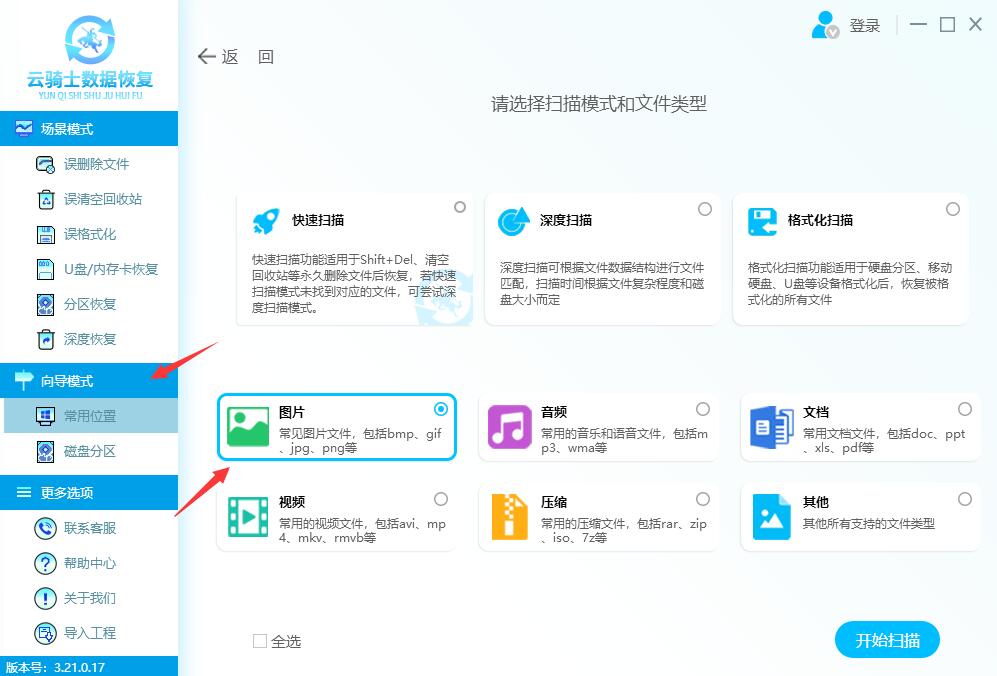Screen dimensions: 997x676
Task: Click the 格式化扫描 description text
Action: pyautogui.click(x=849, y=284)
